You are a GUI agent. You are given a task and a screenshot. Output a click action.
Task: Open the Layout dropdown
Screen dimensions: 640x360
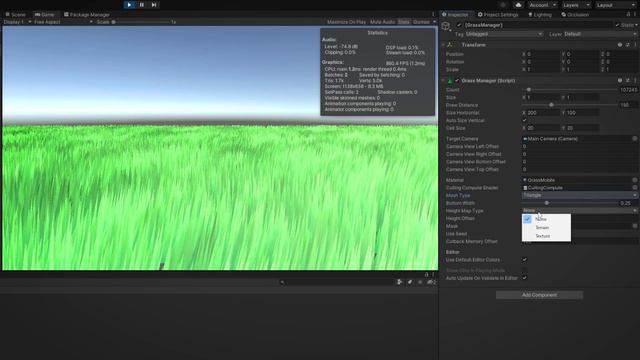coord(615,5)
